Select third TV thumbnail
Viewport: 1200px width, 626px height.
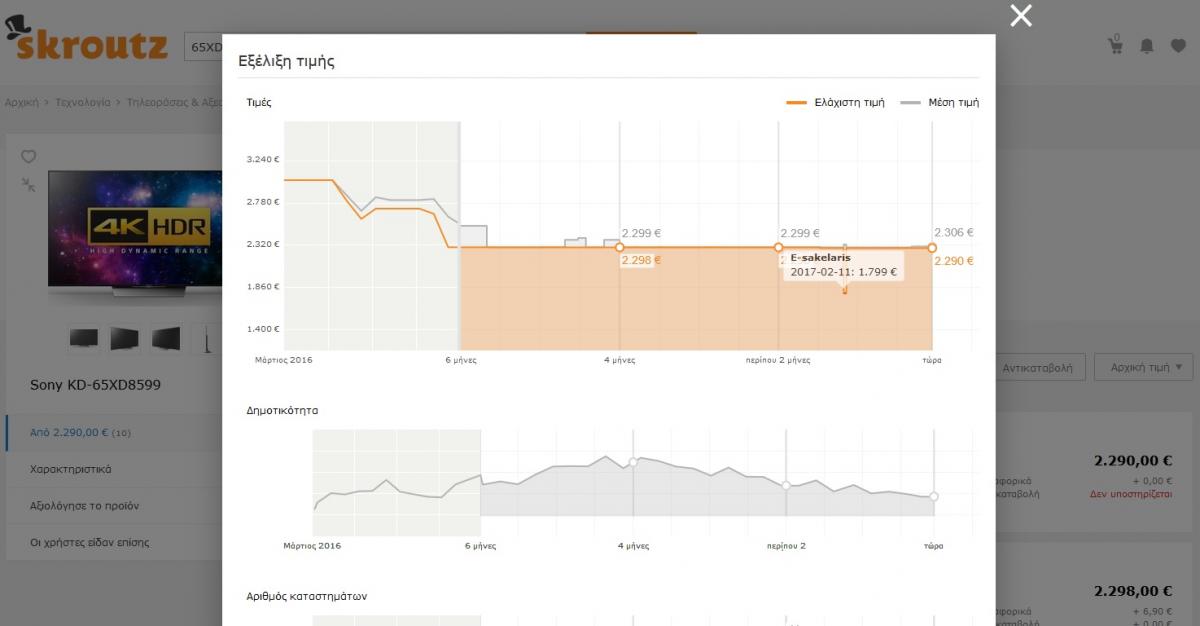(165, 339)
